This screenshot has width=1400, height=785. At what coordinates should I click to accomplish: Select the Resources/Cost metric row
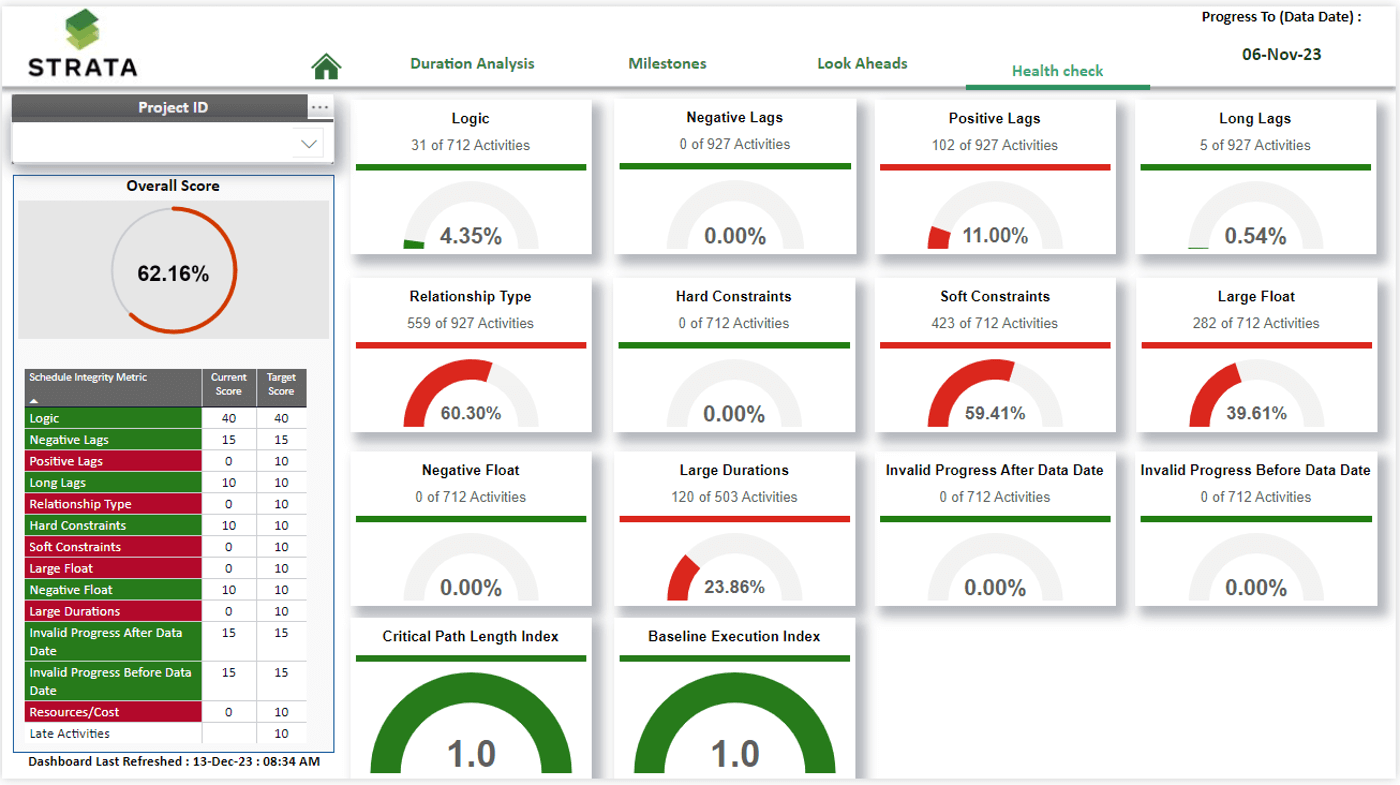click(x=112, y=711)
